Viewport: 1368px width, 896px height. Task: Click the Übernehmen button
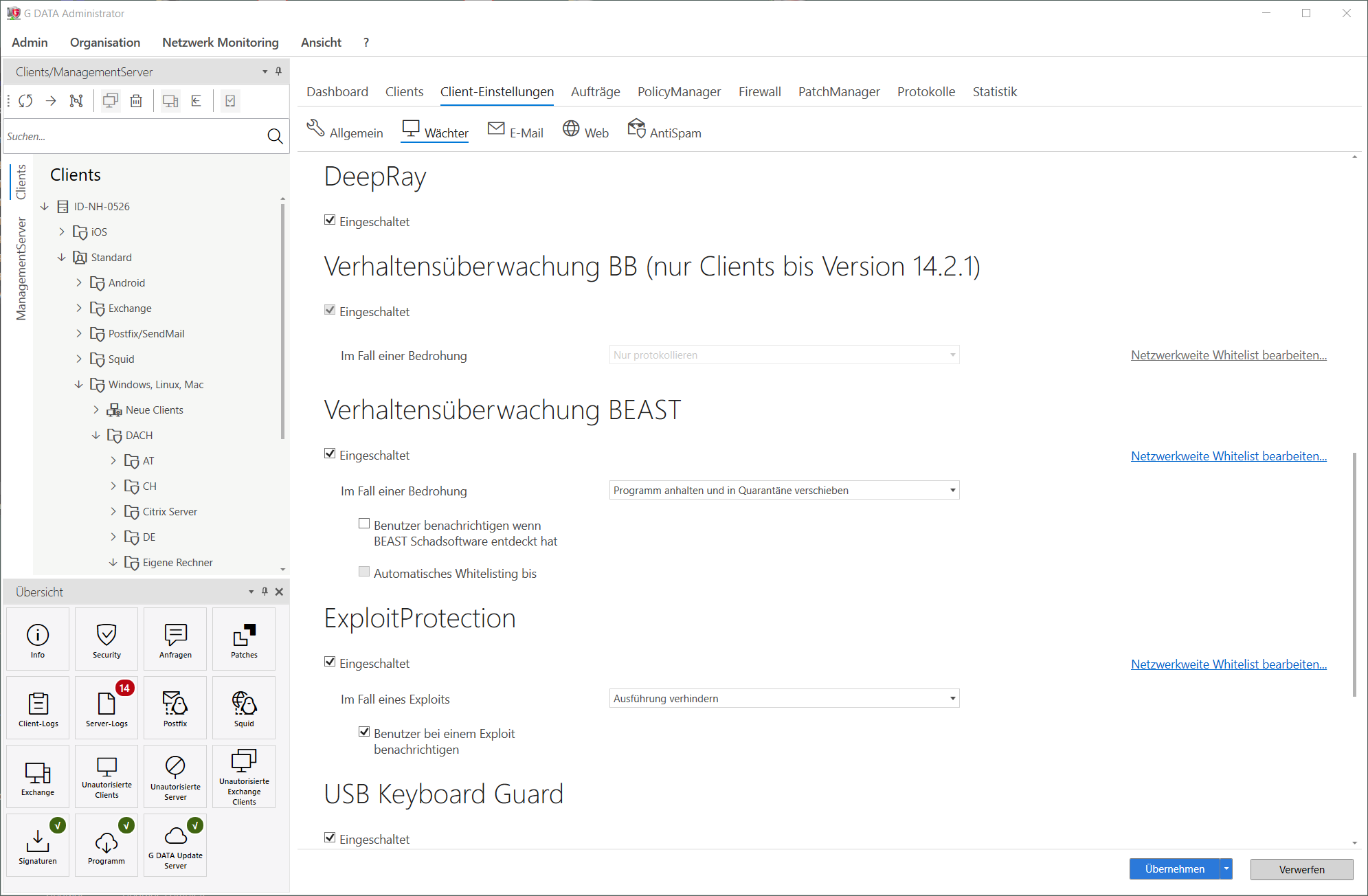click(1174, 869)
